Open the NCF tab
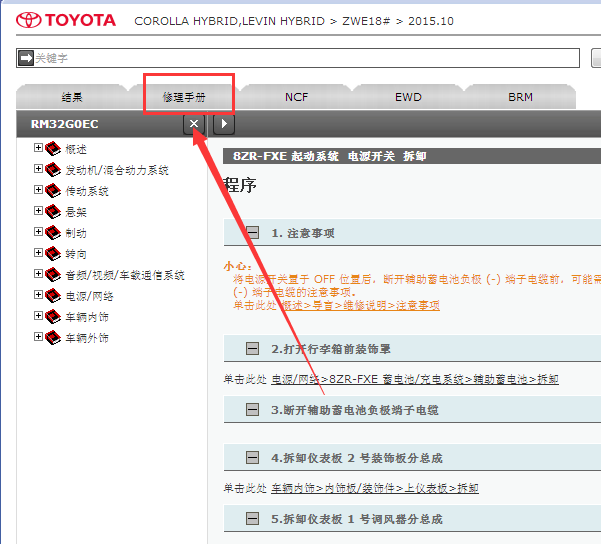The image size is (601, 544). [x=296, y=97]
